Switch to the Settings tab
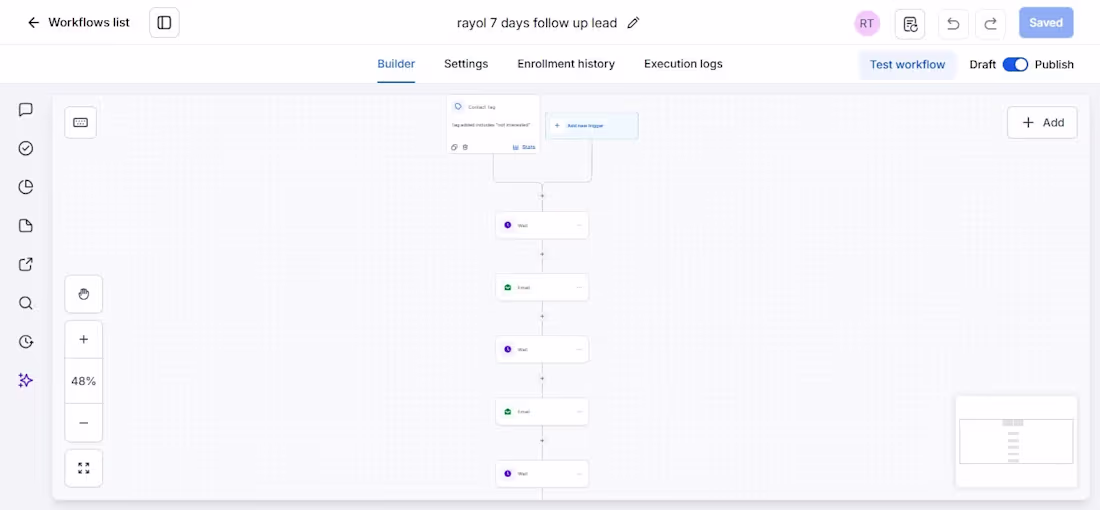This screenshot has height=510, width=1100. coord(466,64)
